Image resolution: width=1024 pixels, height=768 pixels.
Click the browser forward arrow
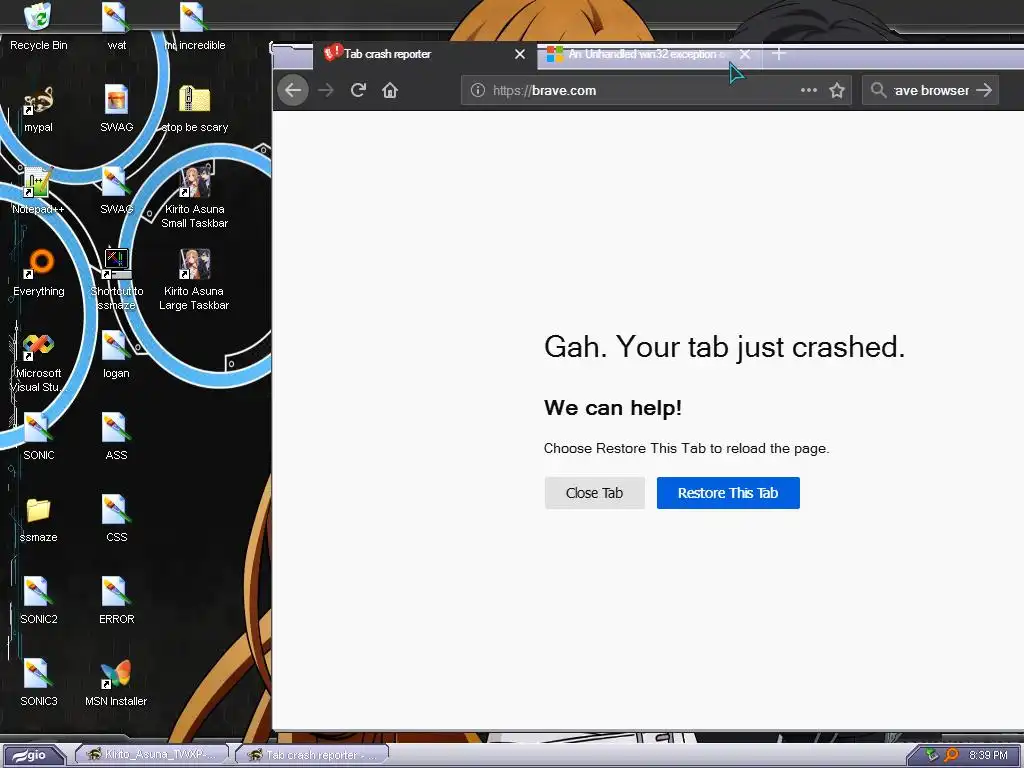click(x=325, y=90)
